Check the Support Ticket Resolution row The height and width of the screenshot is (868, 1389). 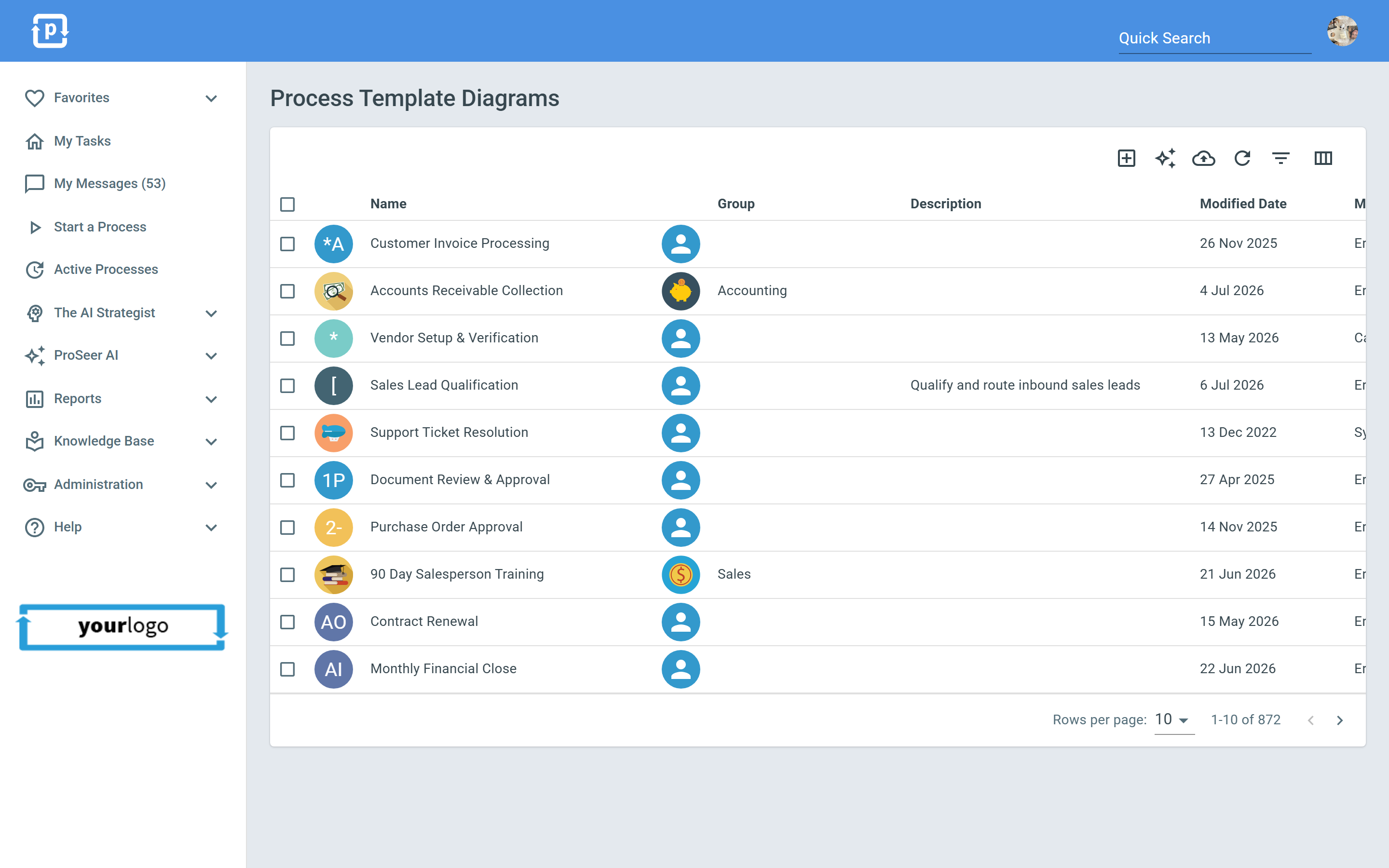click(x=287, y=433)
